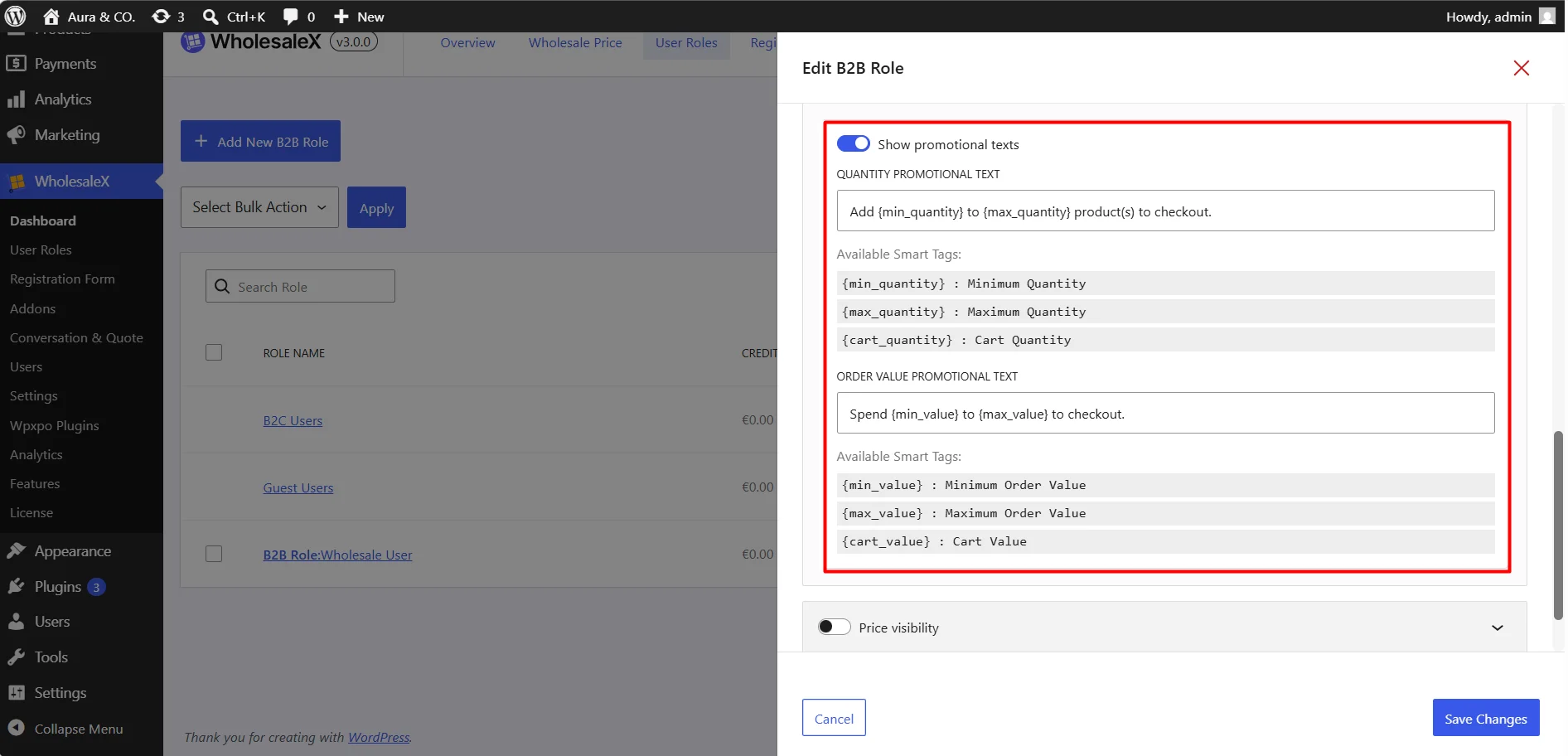1568x756 pixels.
Task: Click the edit panel vertical scrollbar
Action: tap(1558, 526)
